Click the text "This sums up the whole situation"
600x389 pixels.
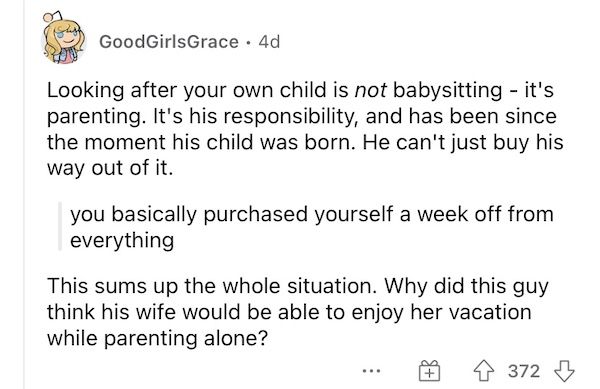pyautogui.click(x=210, y=286)
